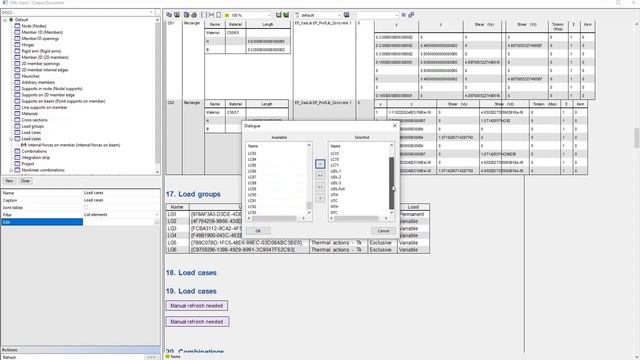Click the icon right of default dropdown
Viewport: 640px width, 360px height.
(x=347, y=15)
